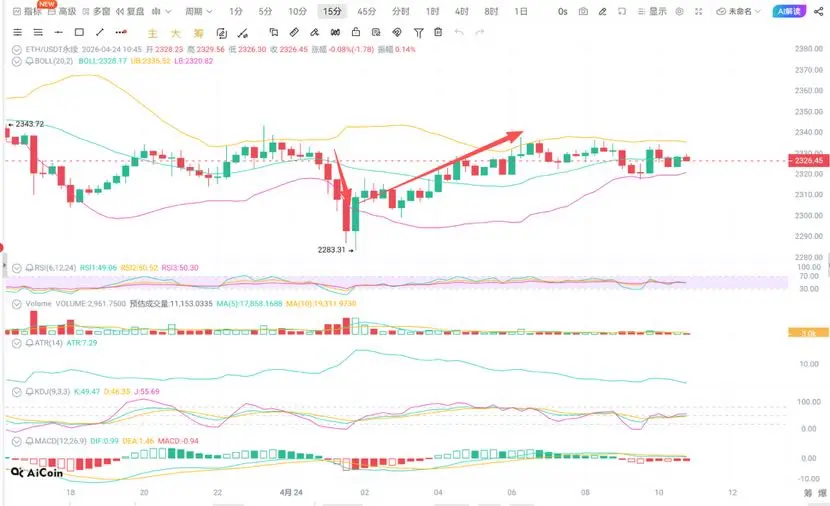The image size is (830, 506).
Task: Select the flag marker tool
Action: 274,32
